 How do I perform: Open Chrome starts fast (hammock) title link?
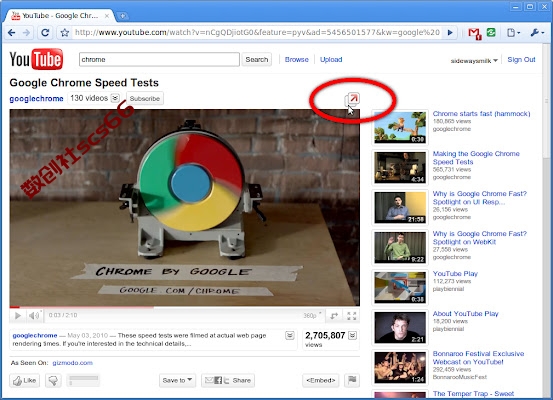pos(481,114)
